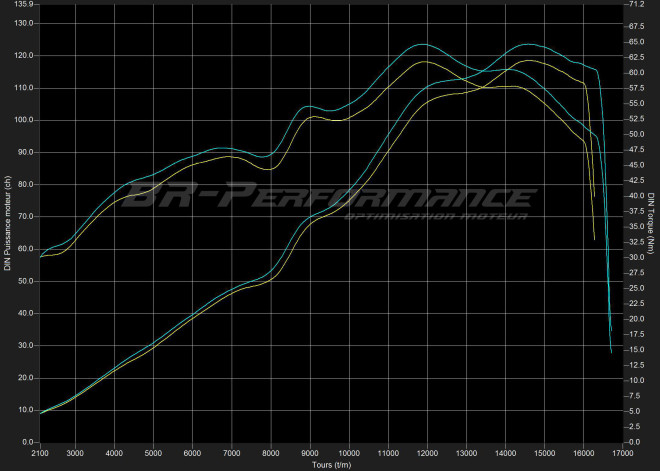Click the 17000 tick on the rpm axis

coord(622,452)
